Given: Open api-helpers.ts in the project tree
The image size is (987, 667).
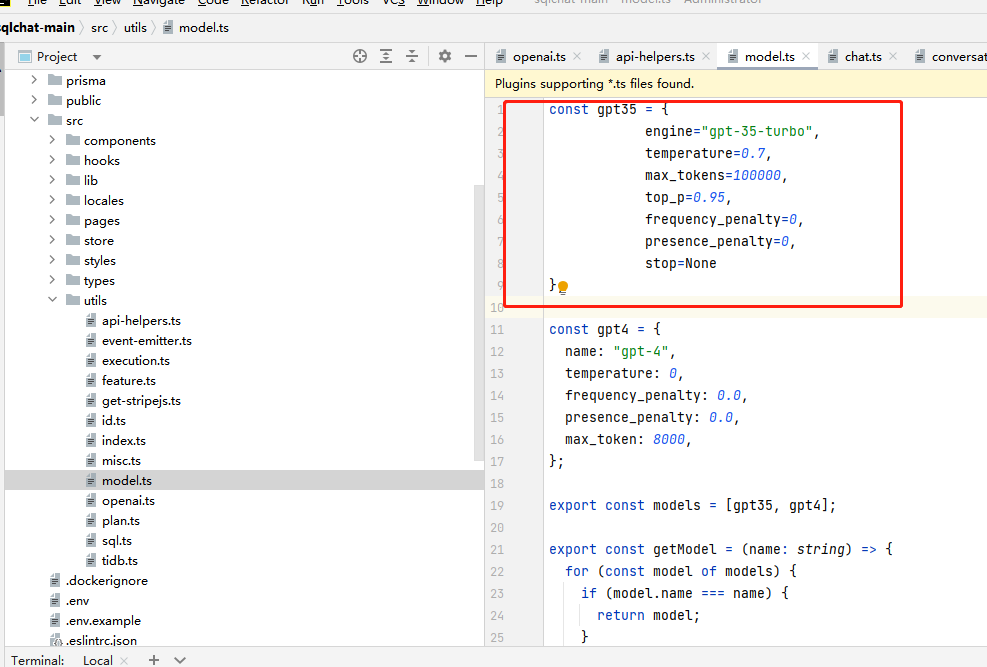Looking at the screenshot, I should pyautogui.click(x=141, y=320).
